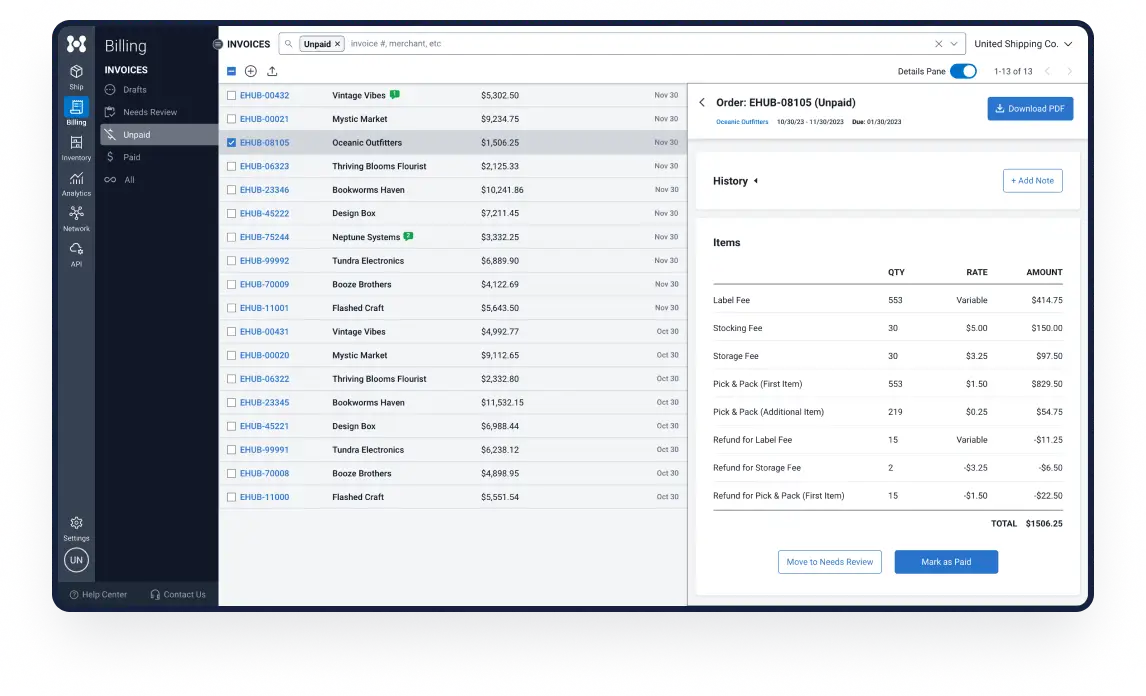Open the API section

pyautogui.click(x=76, y=254)
